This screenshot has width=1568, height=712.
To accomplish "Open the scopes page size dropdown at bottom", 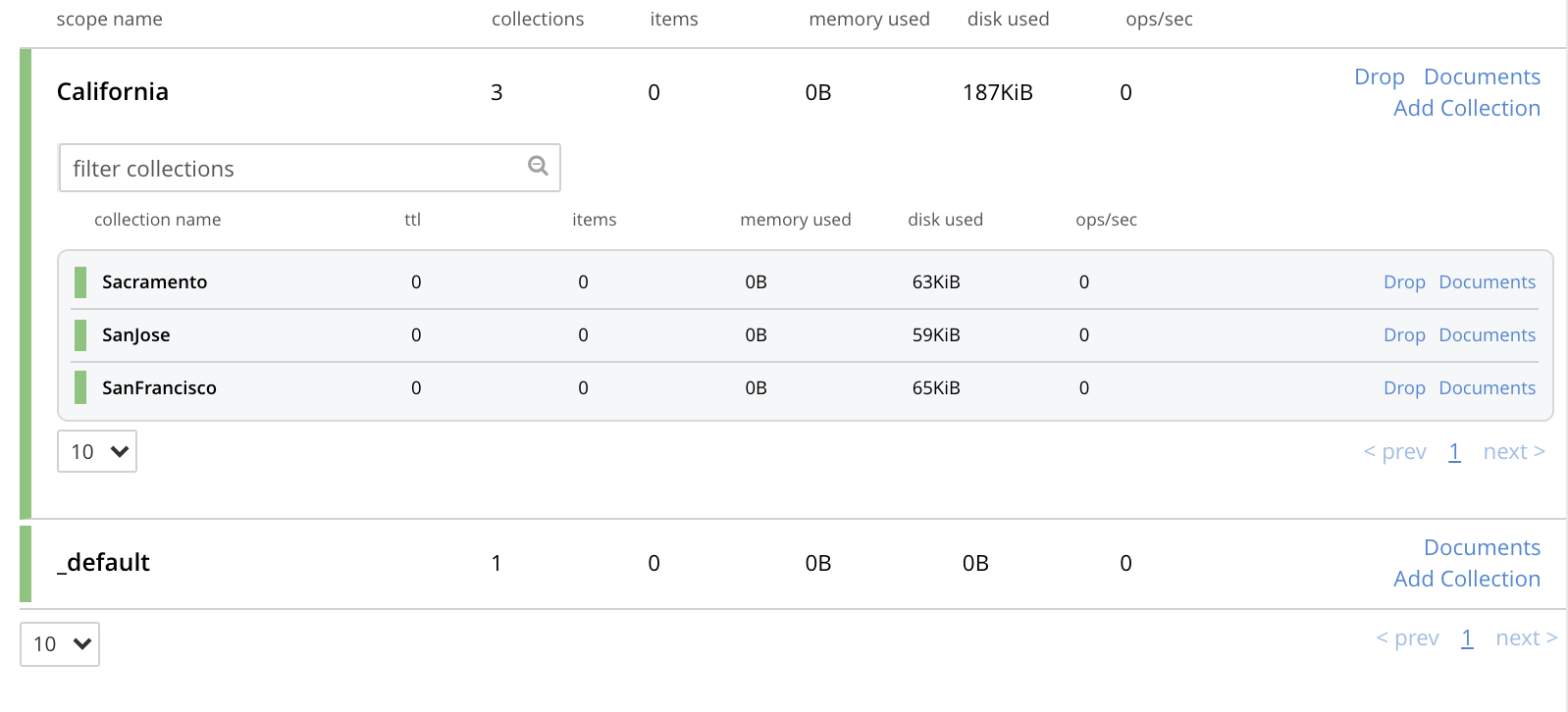I will (60, 644).
